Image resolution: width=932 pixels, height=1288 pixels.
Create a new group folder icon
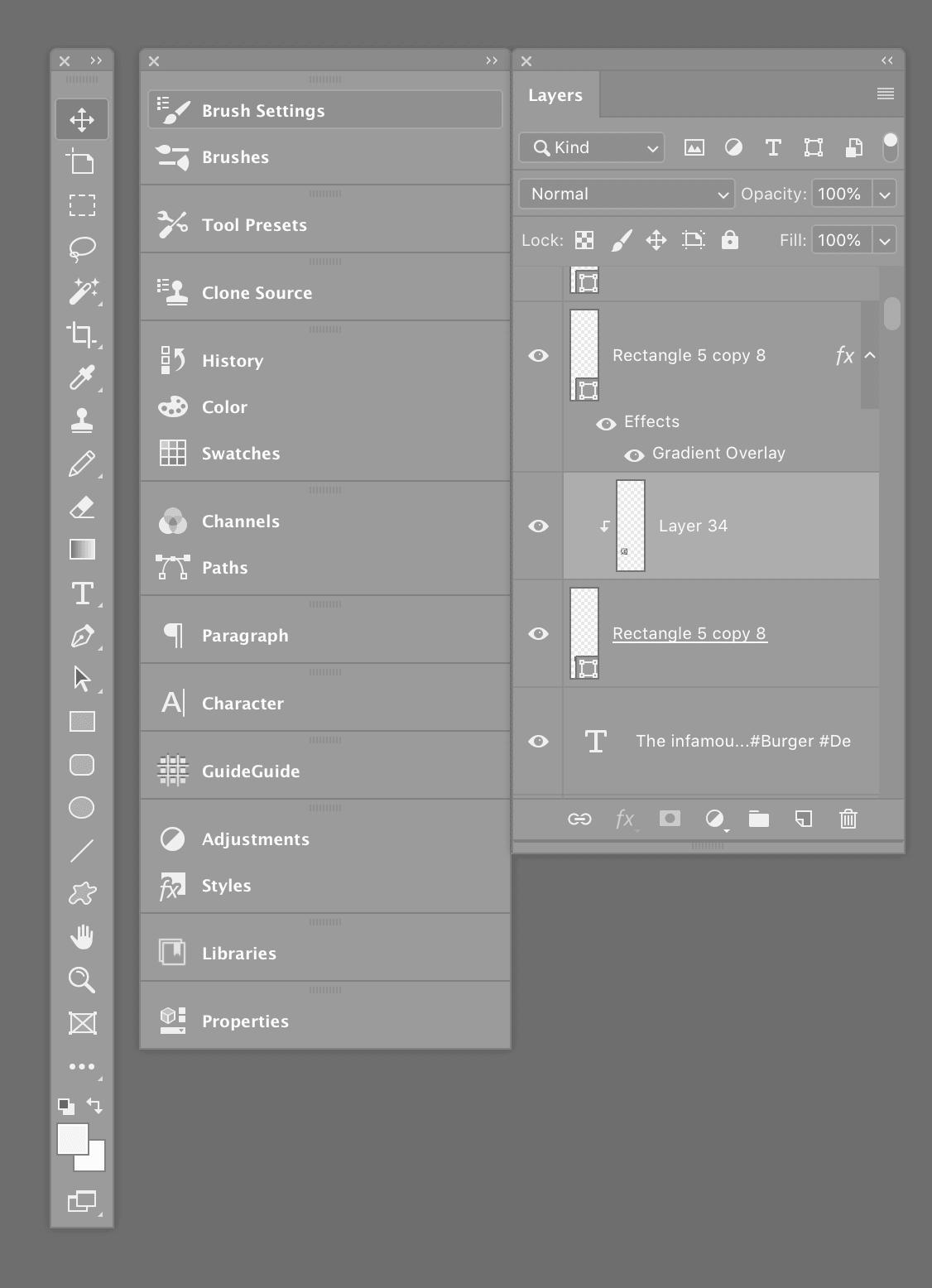[758, 819]
